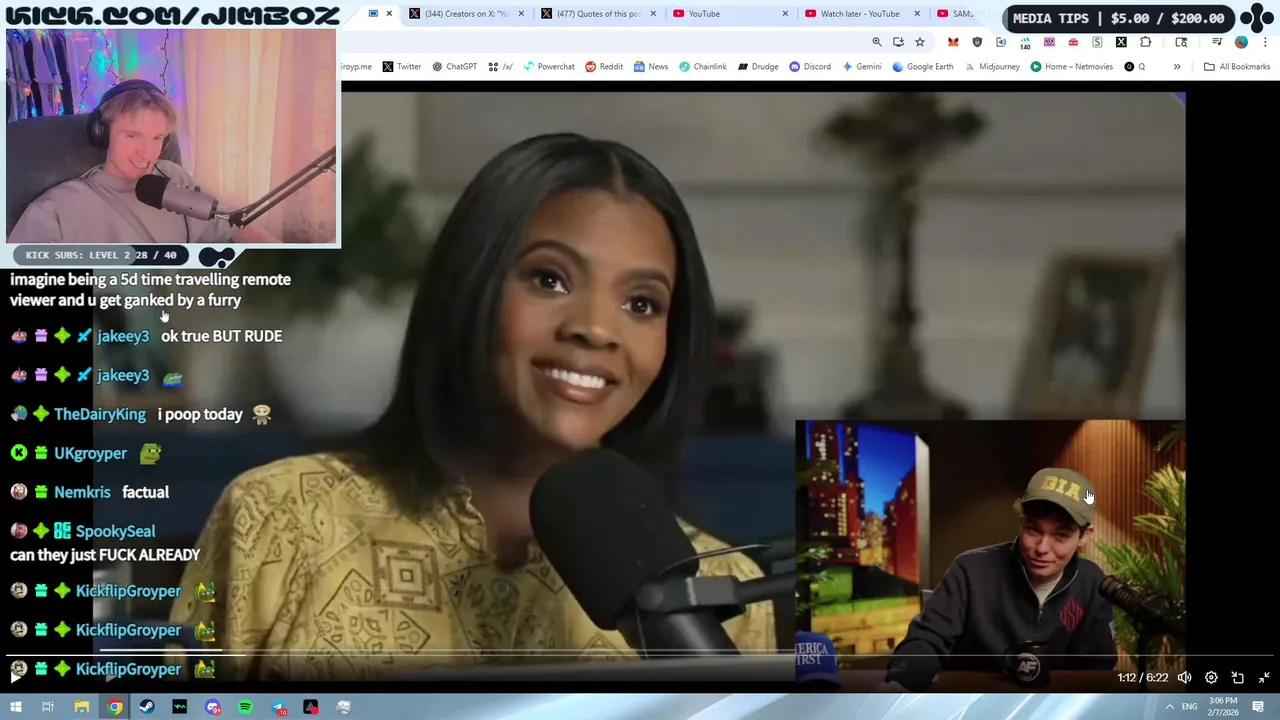This screenshot has width=1280, height=720.
Task: Open the /x/ bookmark
Action: pyautogui.click(x=501, y=67)
